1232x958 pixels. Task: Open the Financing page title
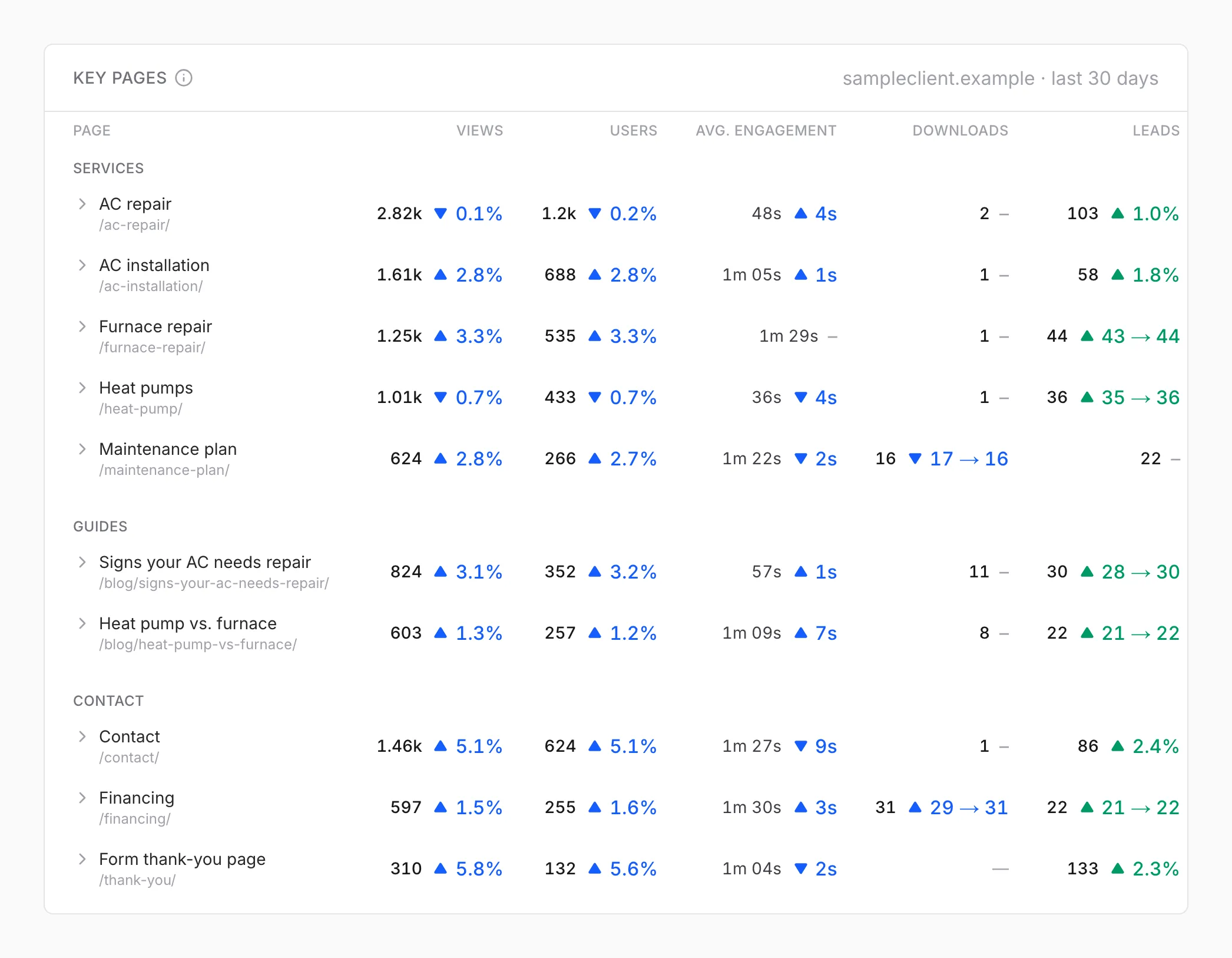137,798
